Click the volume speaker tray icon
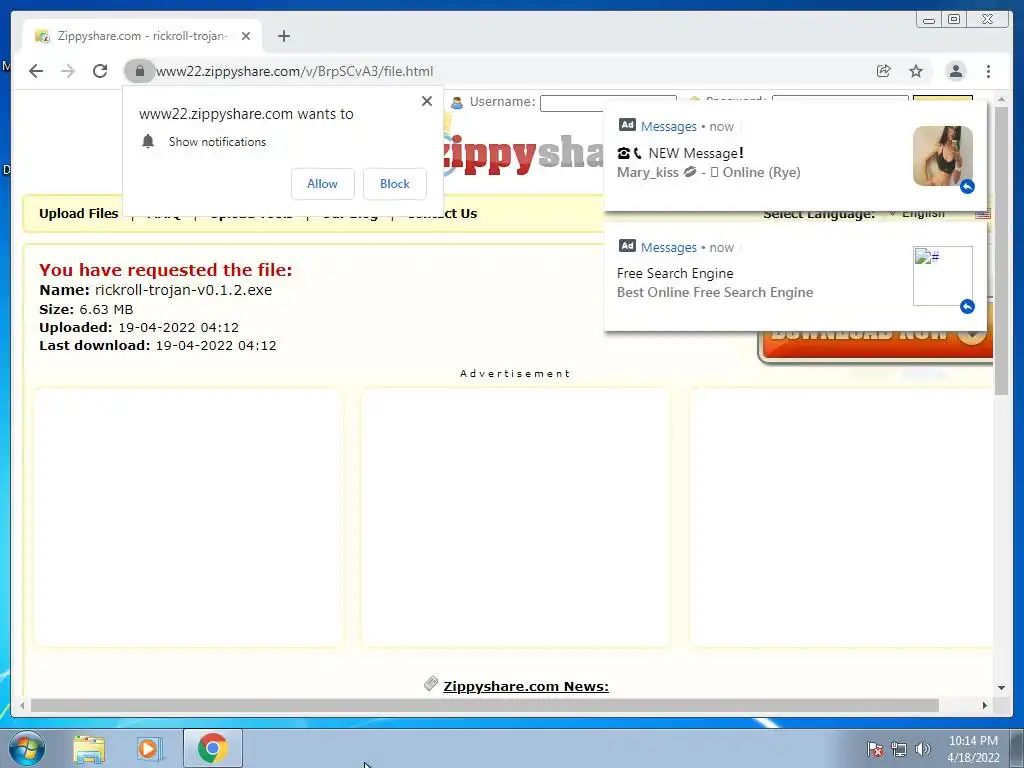 [x=922, y=749]
